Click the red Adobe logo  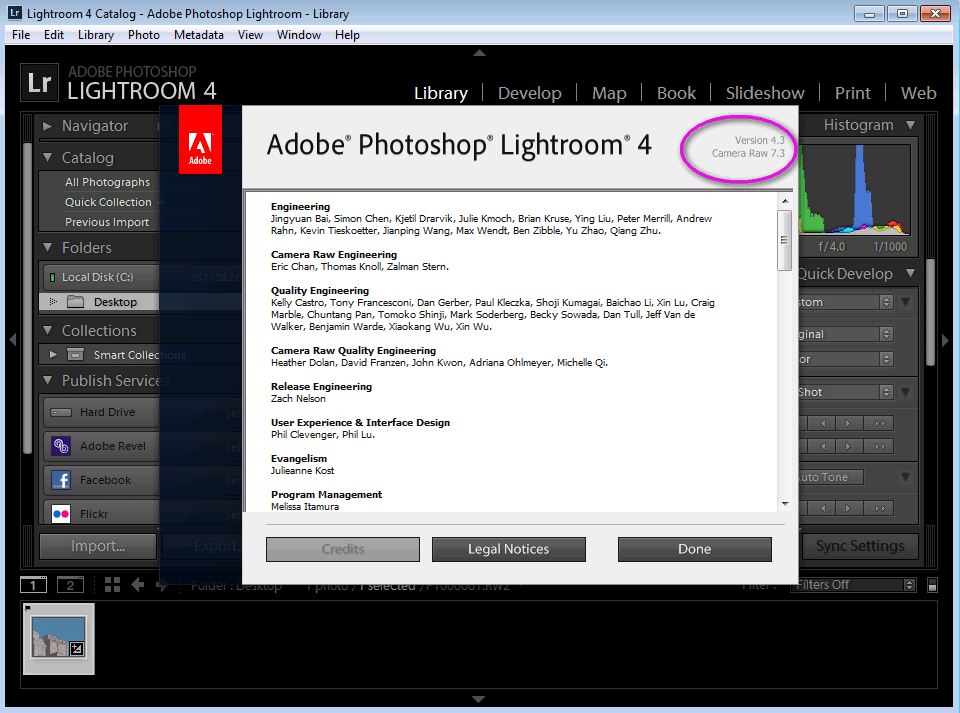(200, 140)
